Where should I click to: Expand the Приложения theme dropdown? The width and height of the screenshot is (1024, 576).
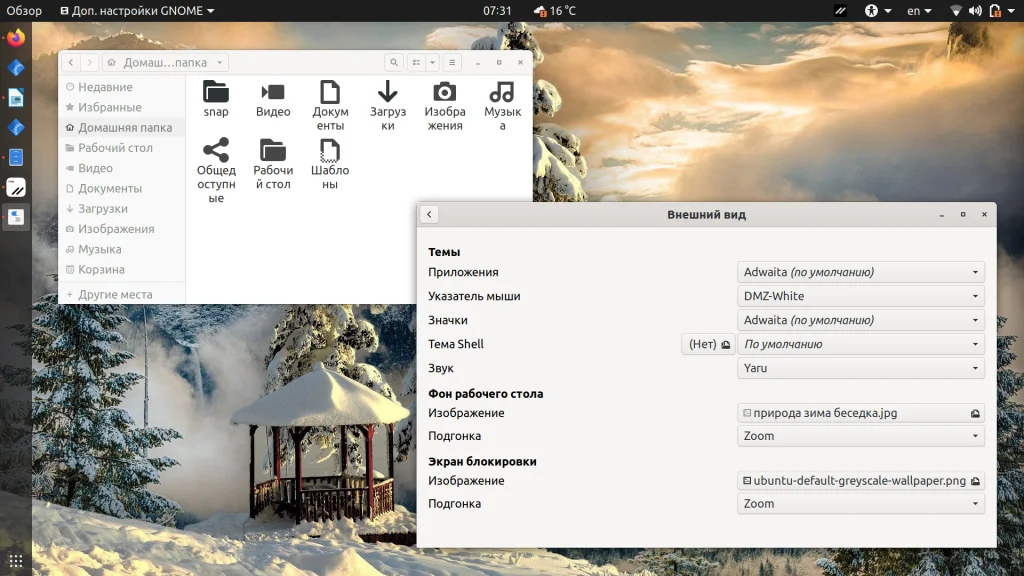[861, 272]
